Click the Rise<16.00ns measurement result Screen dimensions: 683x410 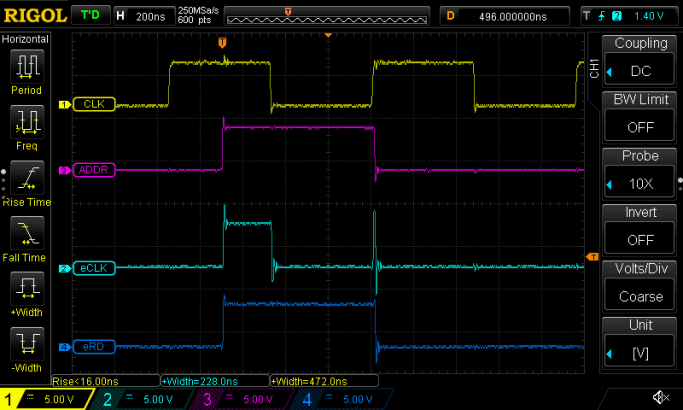105,381
